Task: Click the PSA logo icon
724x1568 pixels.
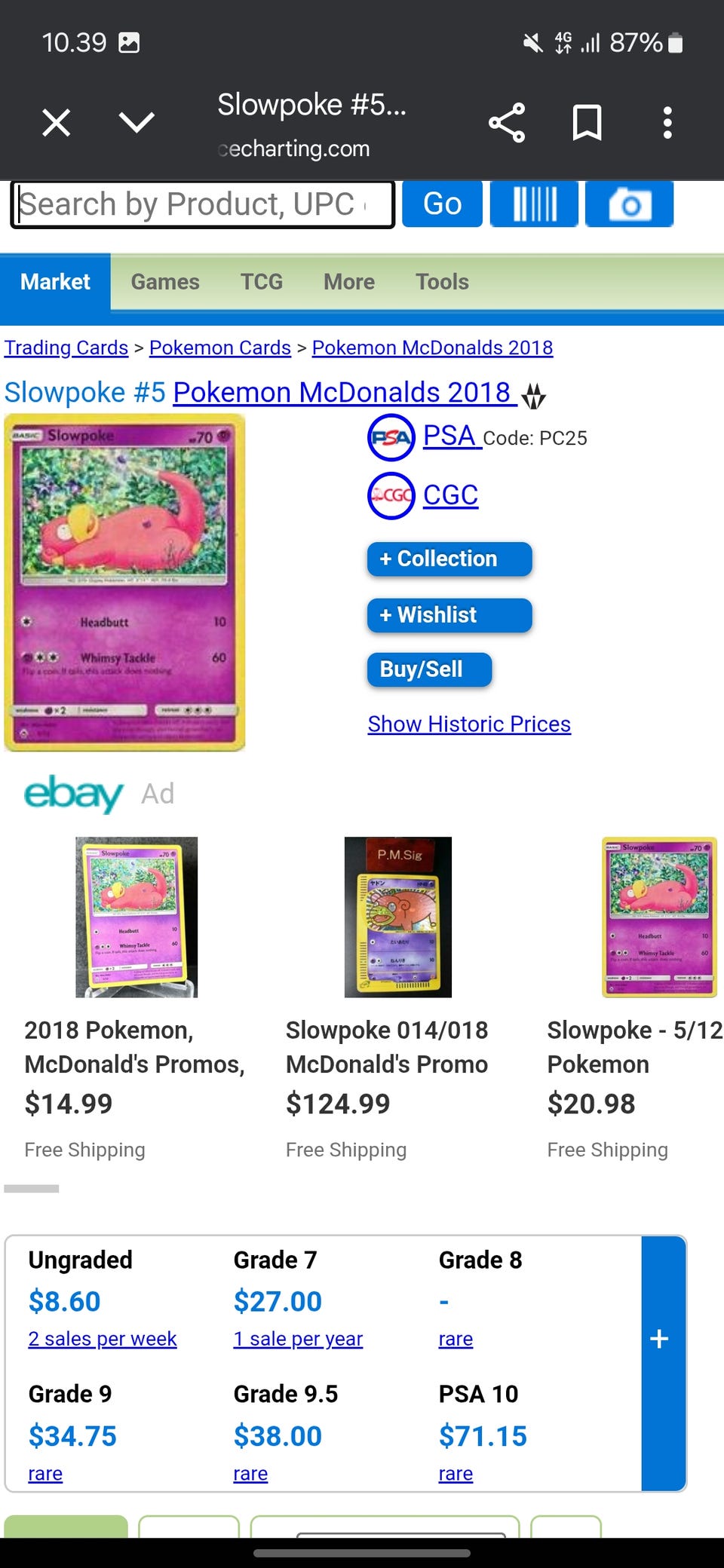Action: coord(391,437)
